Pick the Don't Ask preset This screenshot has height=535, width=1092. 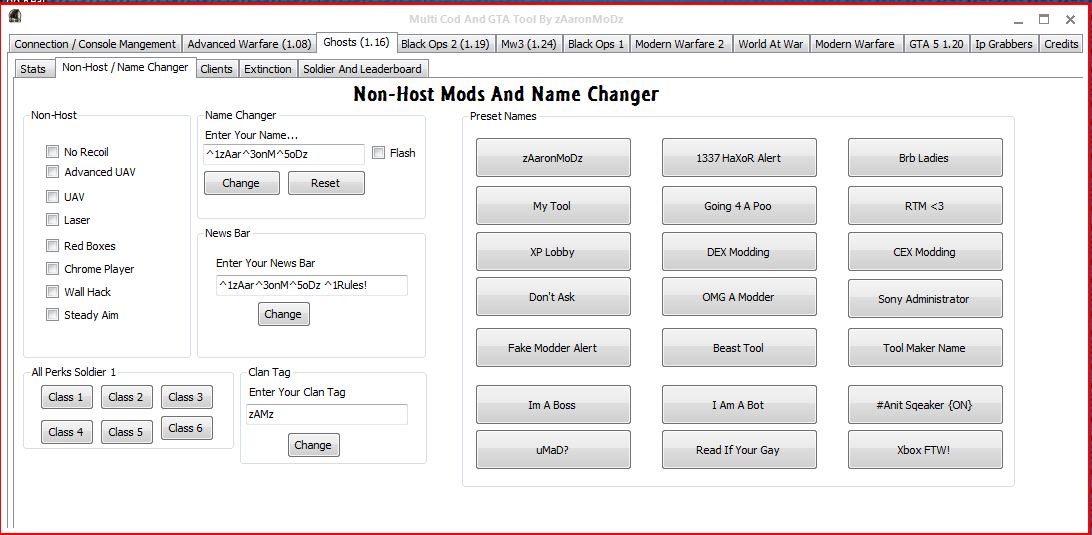(553, 297)
